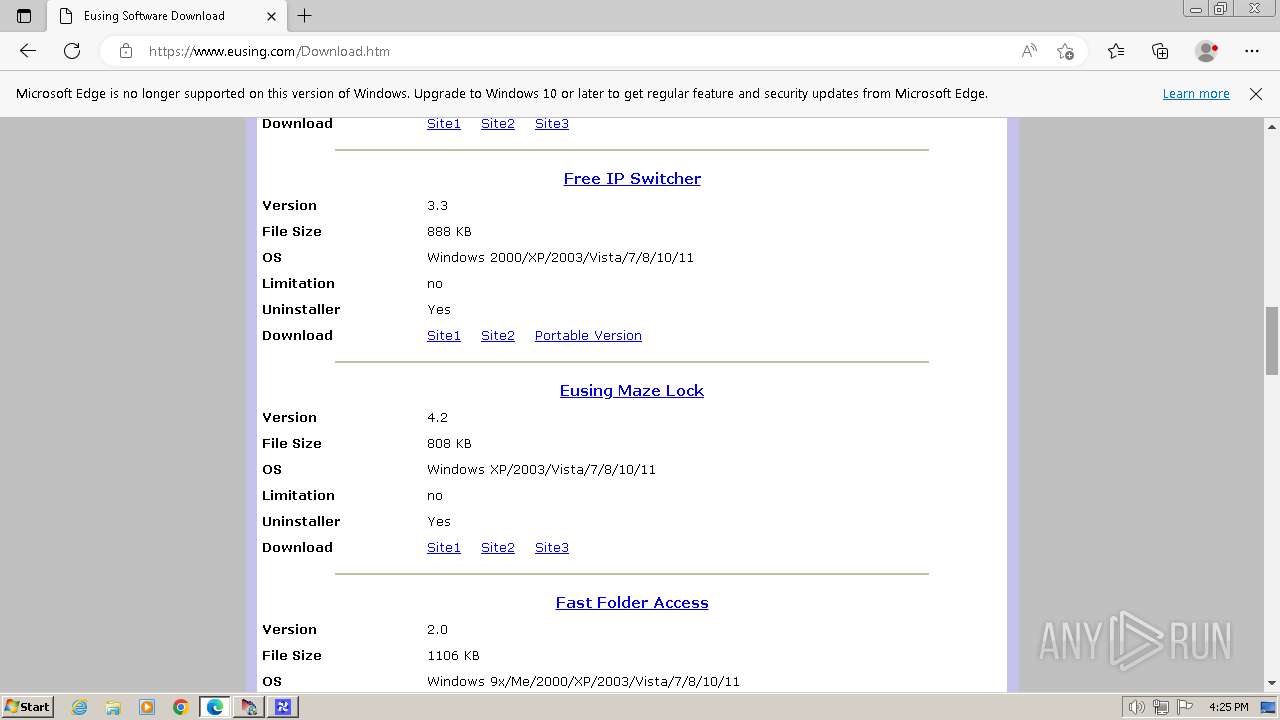This screenshot has height=720, width=1280.
Task: Open the Favorites list
Action: point(1116,51)
